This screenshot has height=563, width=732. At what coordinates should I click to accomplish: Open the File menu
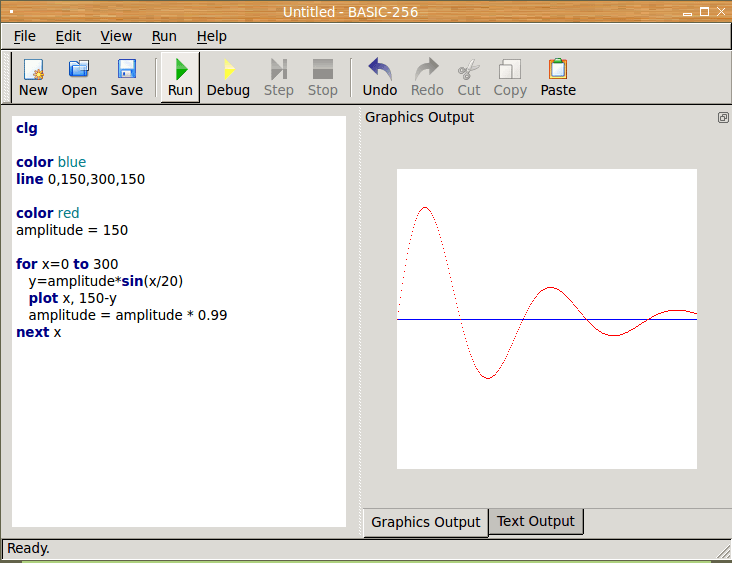[x=25, y=36]
